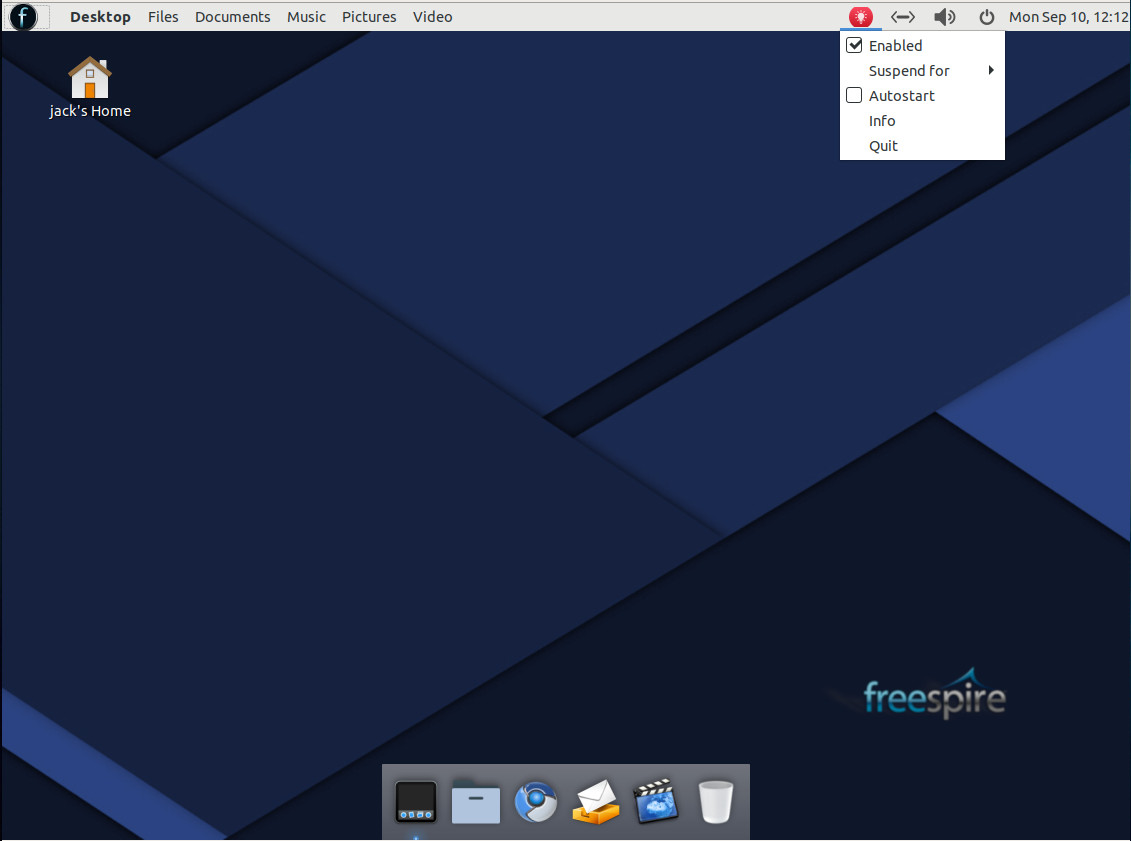Uncheck the Enabled checkbox
The height and width of the screenshot is (841, 1131).
tap(854, 45)
